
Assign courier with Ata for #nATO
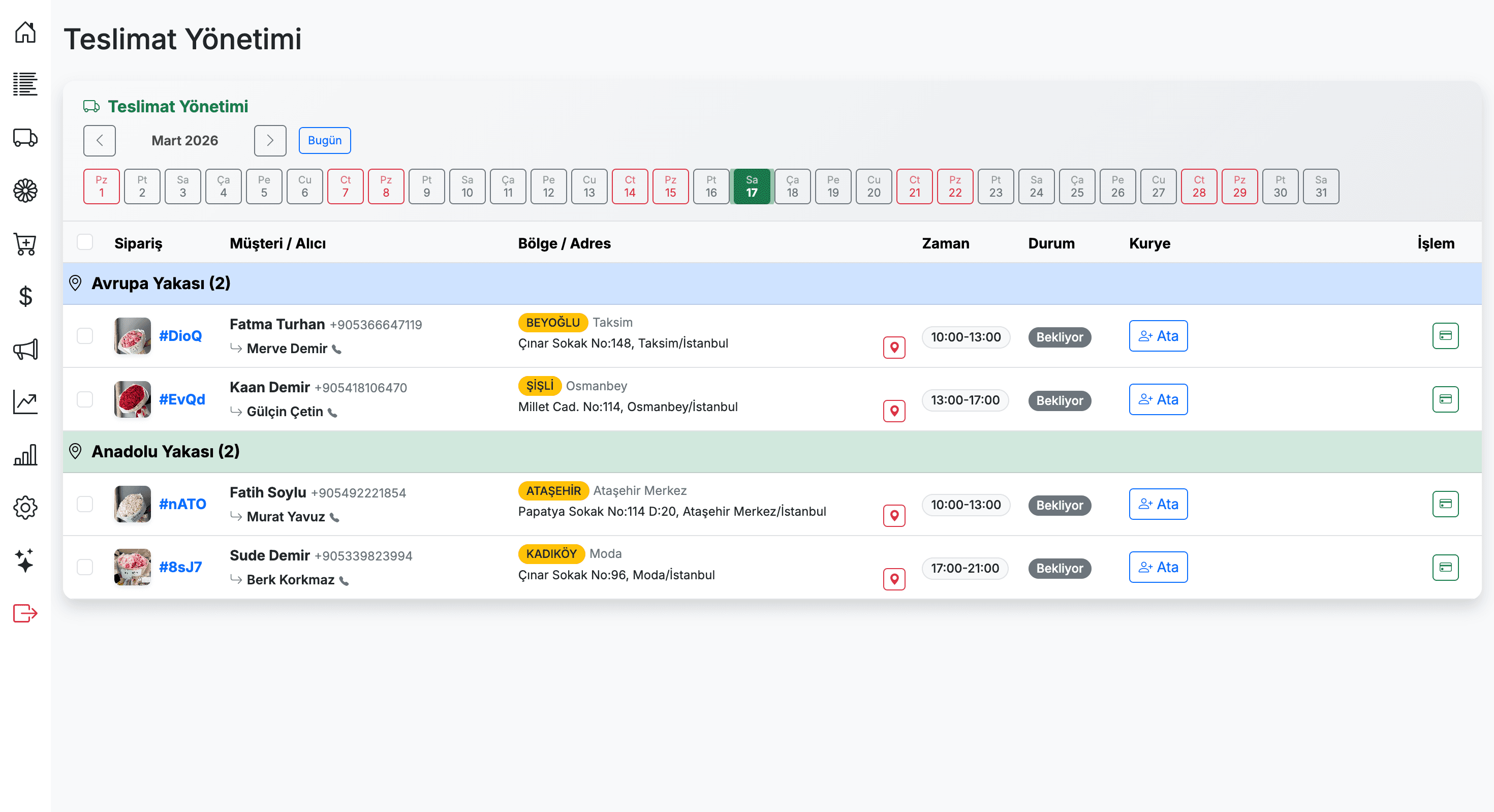coord(1158,504)
